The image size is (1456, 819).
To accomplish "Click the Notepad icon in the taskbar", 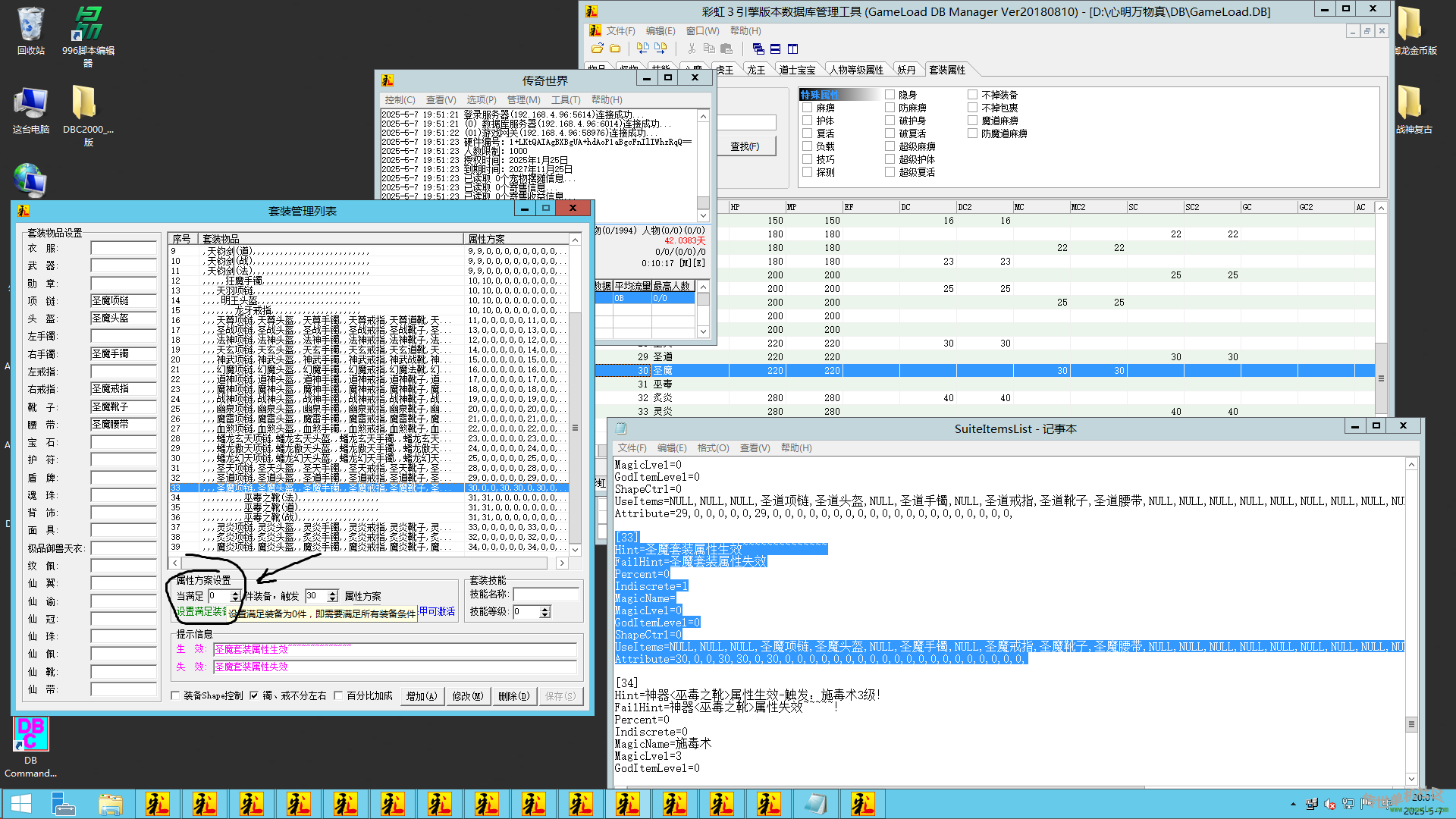I will click(815, 804).
